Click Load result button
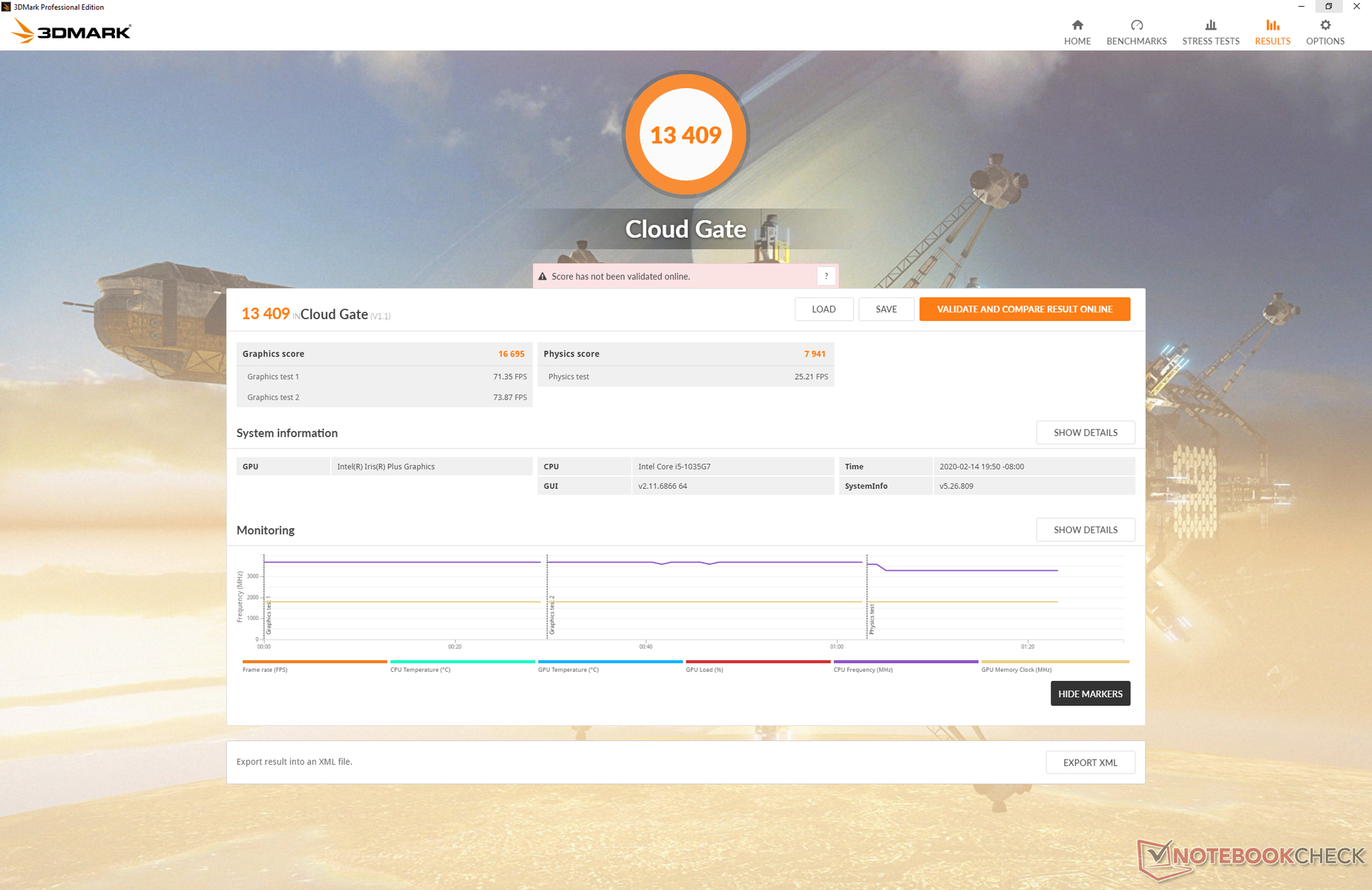 coord(823,309)
